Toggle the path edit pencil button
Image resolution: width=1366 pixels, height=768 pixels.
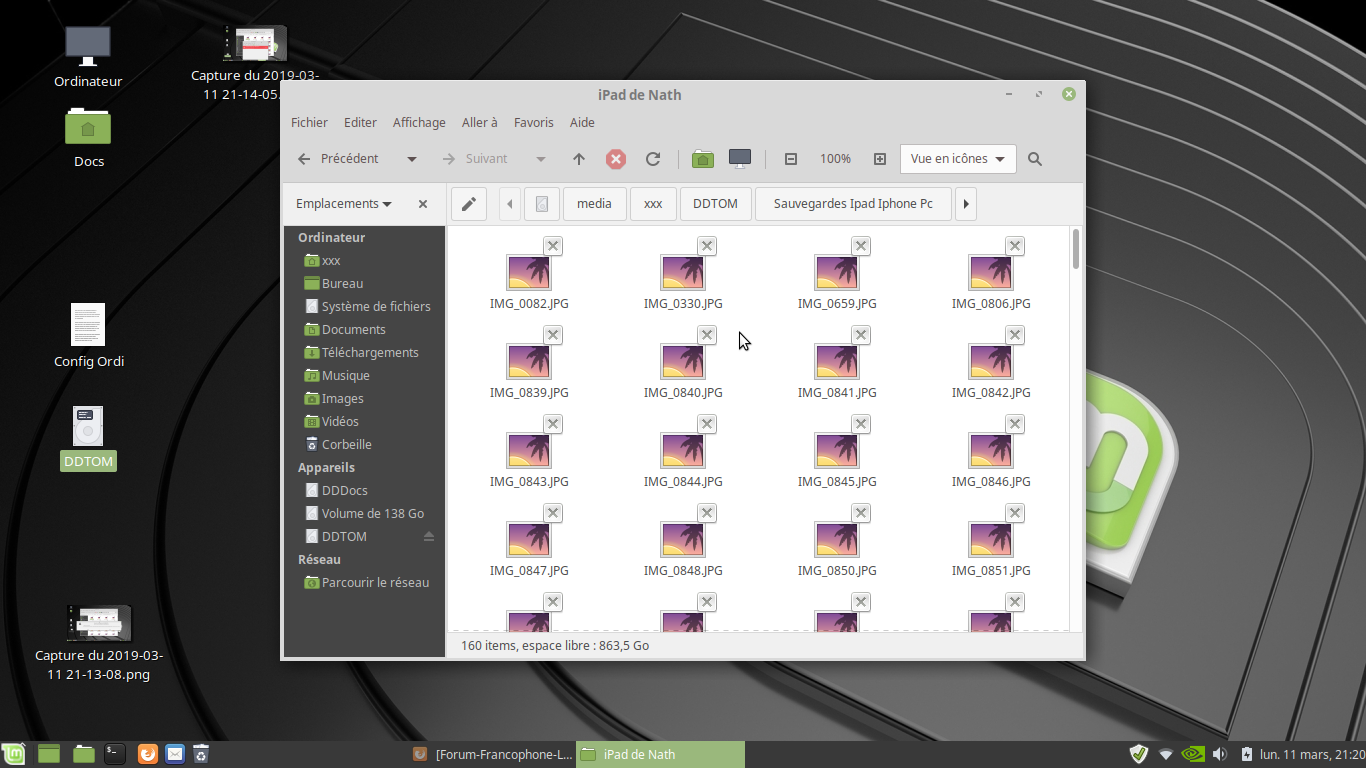tap(468, 204)
